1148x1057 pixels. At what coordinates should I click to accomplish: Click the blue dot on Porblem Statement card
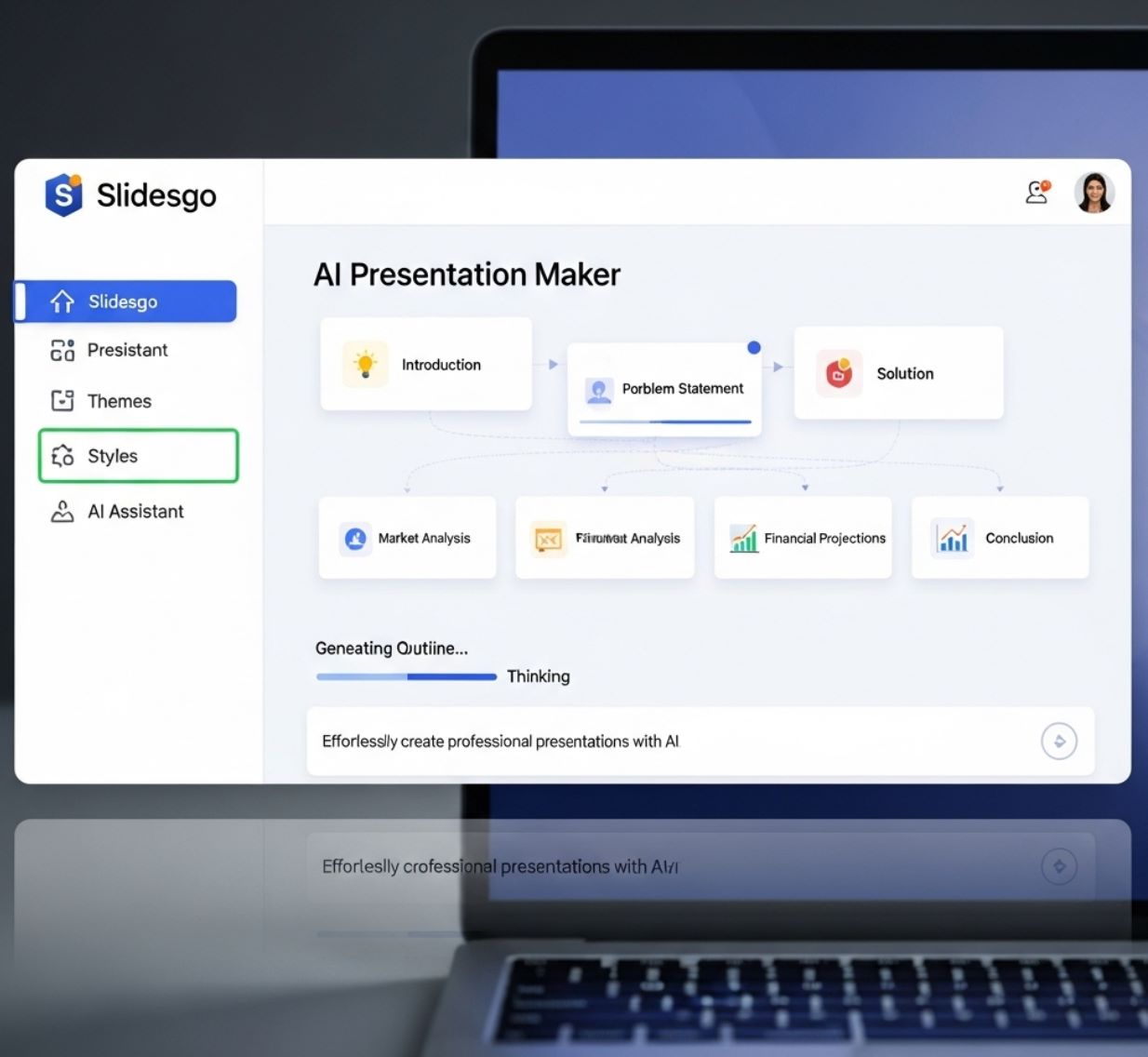(754, 347)
